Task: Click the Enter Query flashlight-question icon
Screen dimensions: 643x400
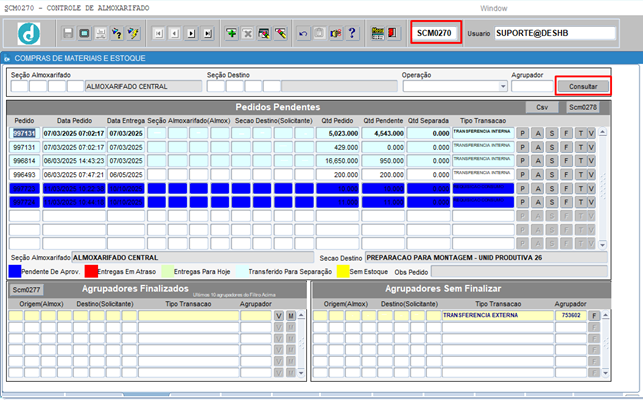Action: 117,33
